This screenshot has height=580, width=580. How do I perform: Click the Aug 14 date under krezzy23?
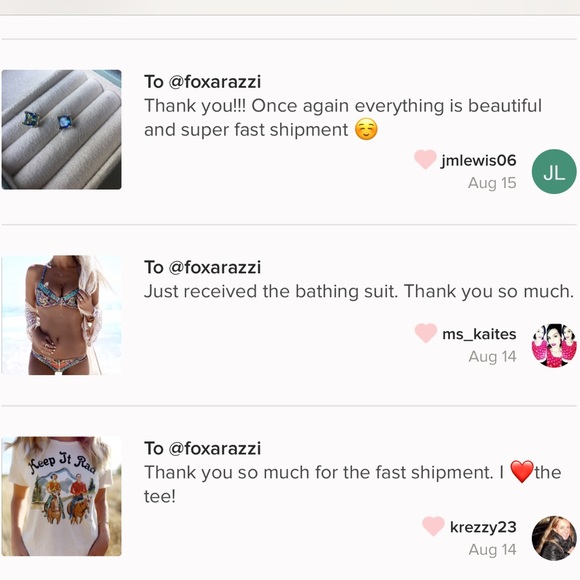pyautogui.click(x=492, y=550)
